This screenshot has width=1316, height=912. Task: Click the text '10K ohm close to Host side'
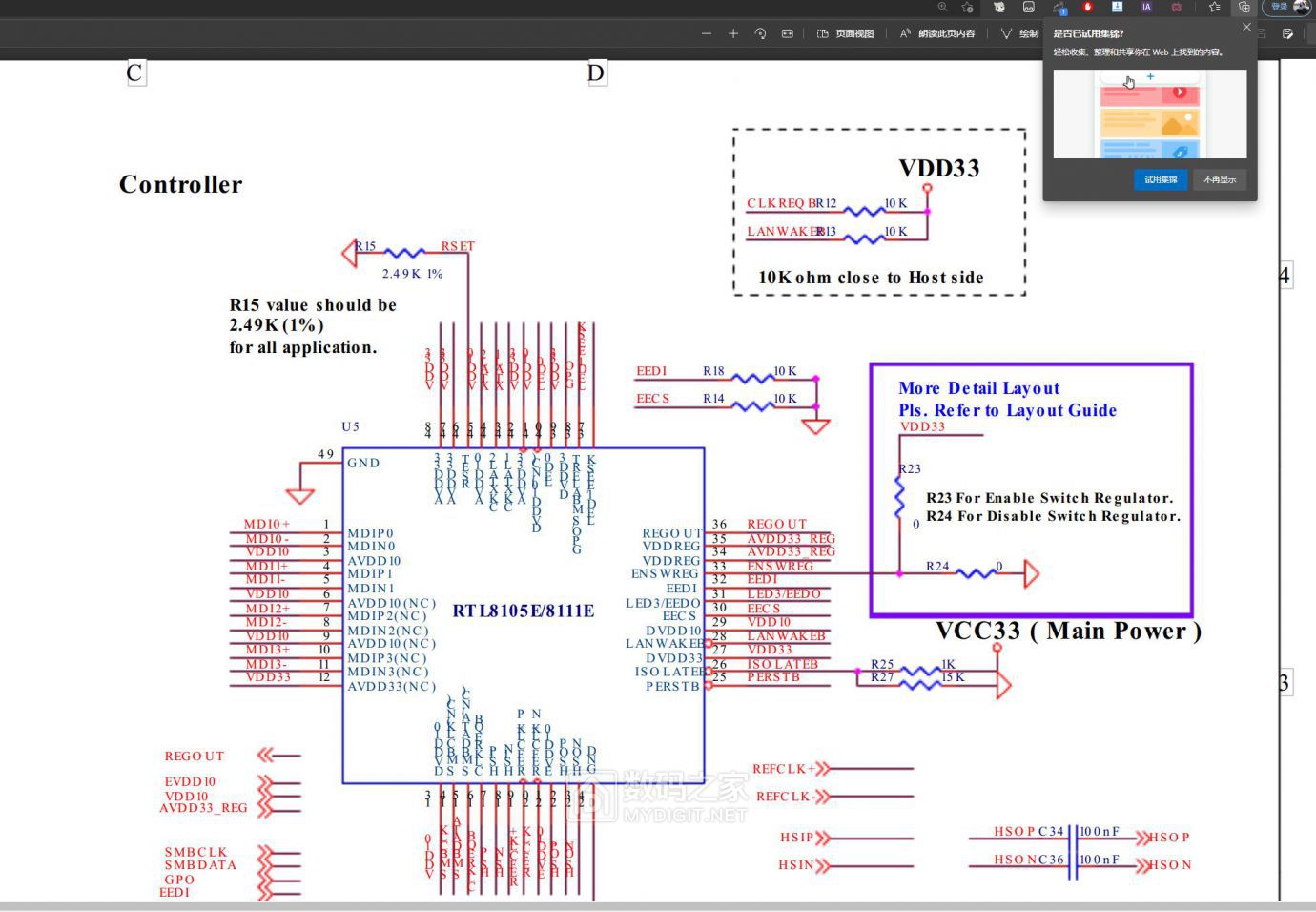pos(871,278)
